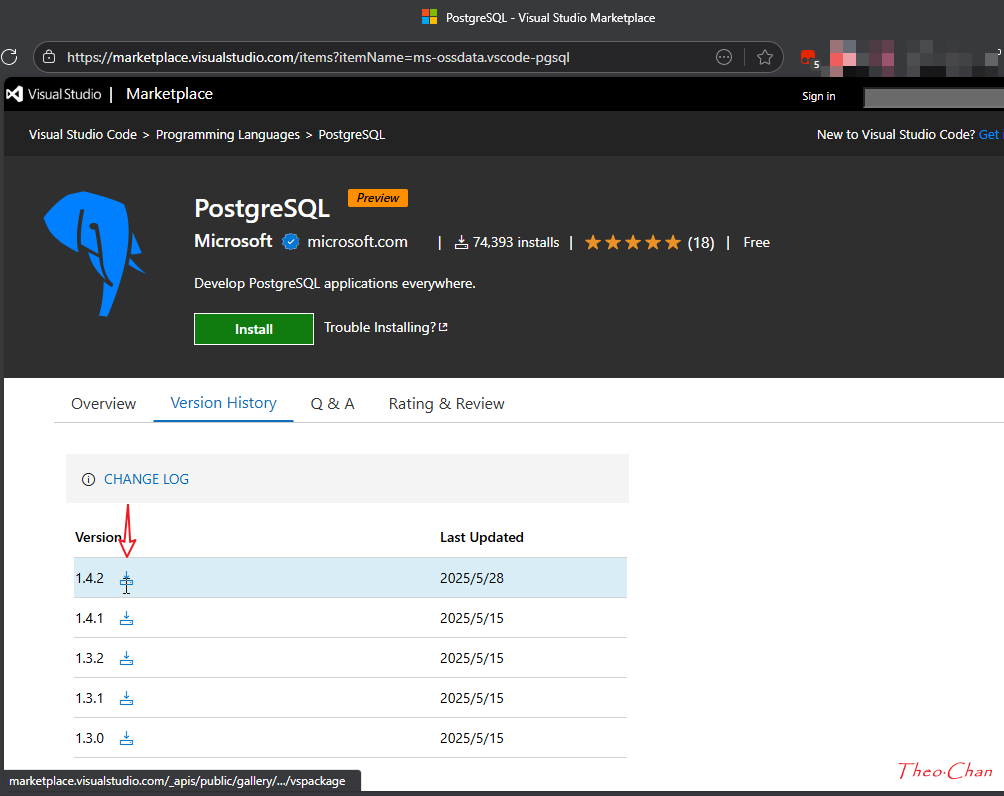This screenshot has height=796, width=1004.
Task: Select the Version History tab
Action: tap(223, 403)
